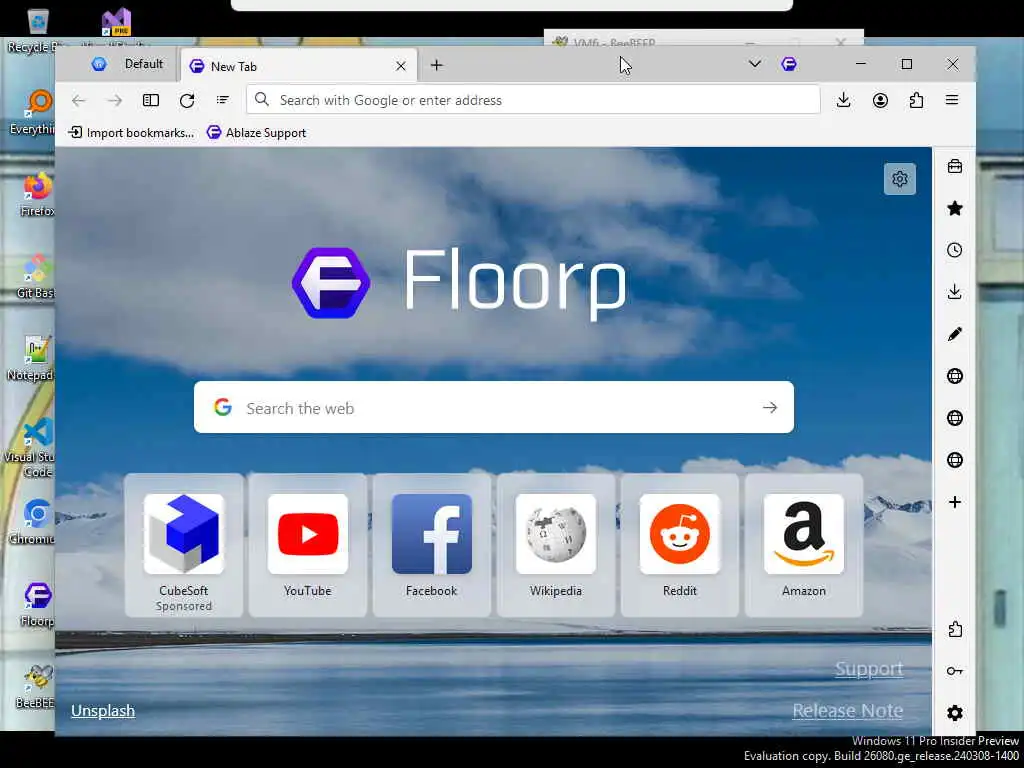Select the New Tab tab
1024x768 pixels.
pyautogui.click(x=298, y=66)
